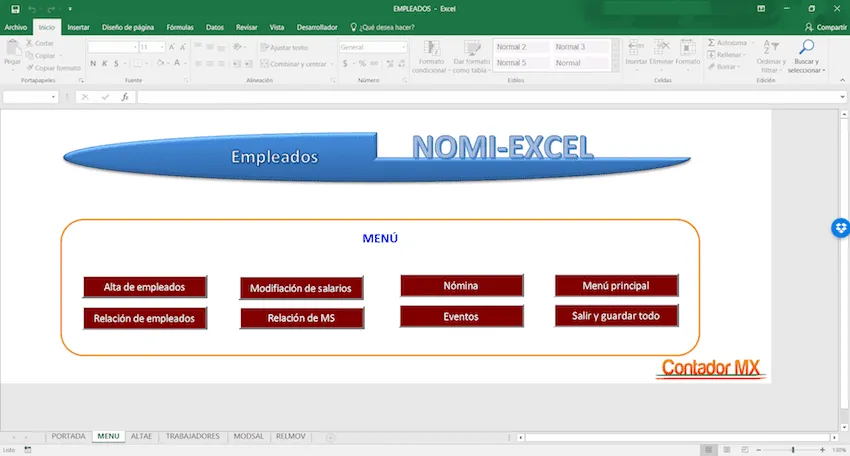Click the ¿Qué desea hacer? search box

(x=382, y=27)
